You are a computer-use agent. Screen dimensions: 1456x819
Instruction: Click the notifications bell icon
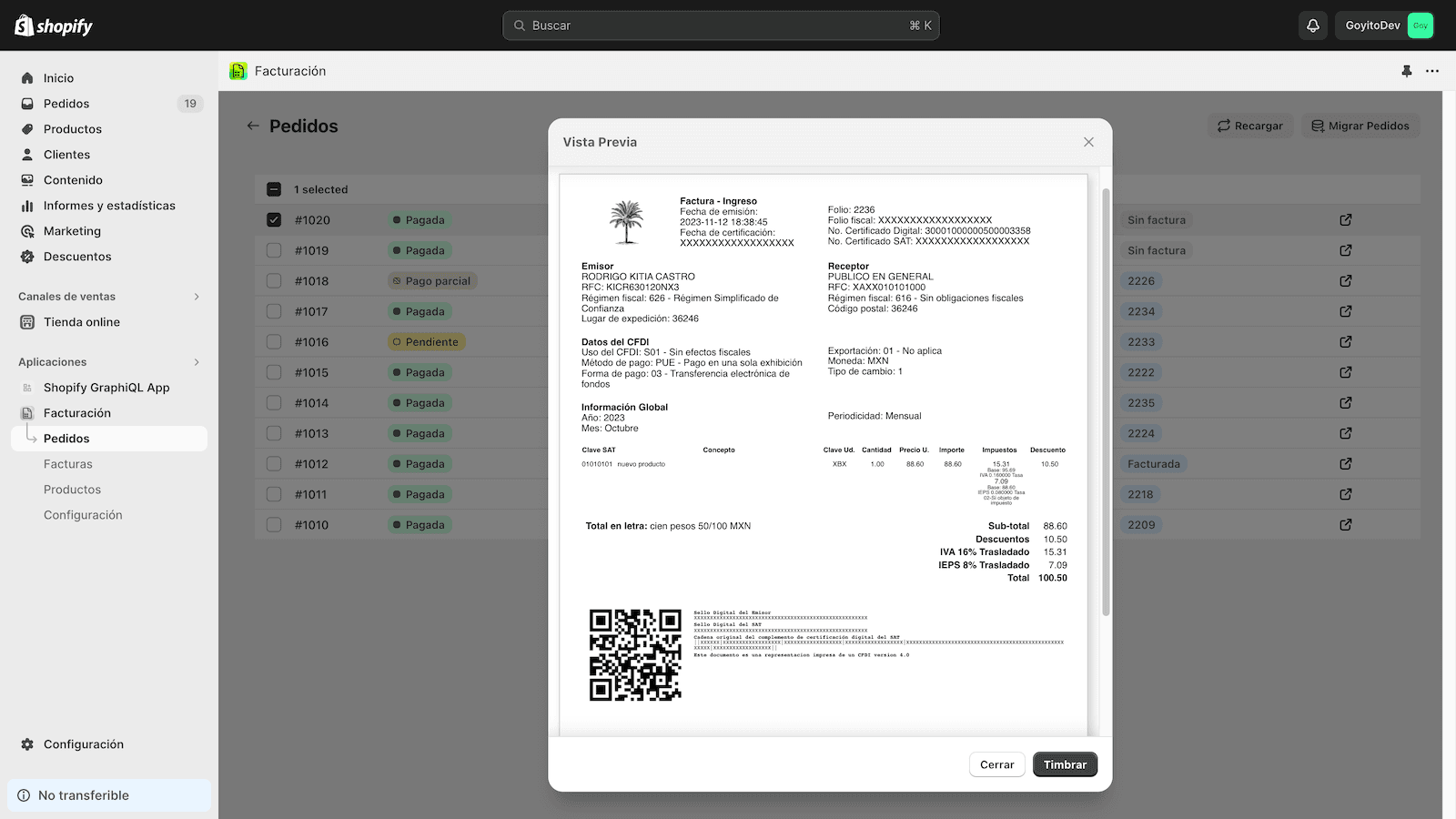1312,25
